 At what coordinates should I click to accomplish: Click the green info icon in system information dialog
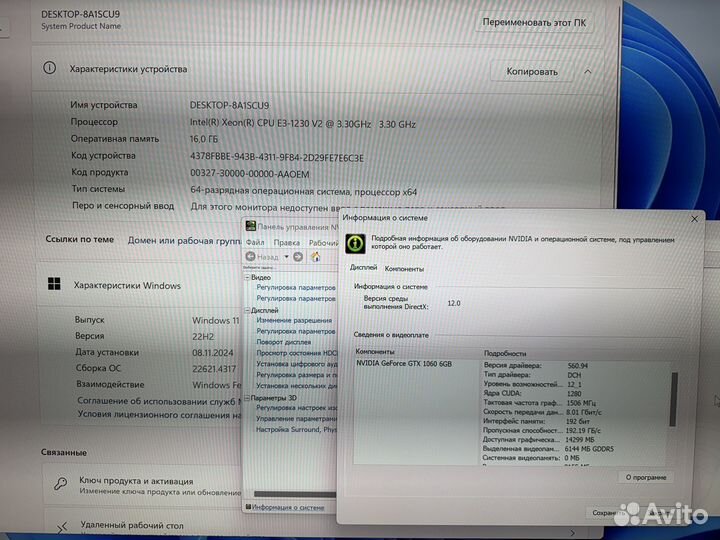(x=355, y=244)
